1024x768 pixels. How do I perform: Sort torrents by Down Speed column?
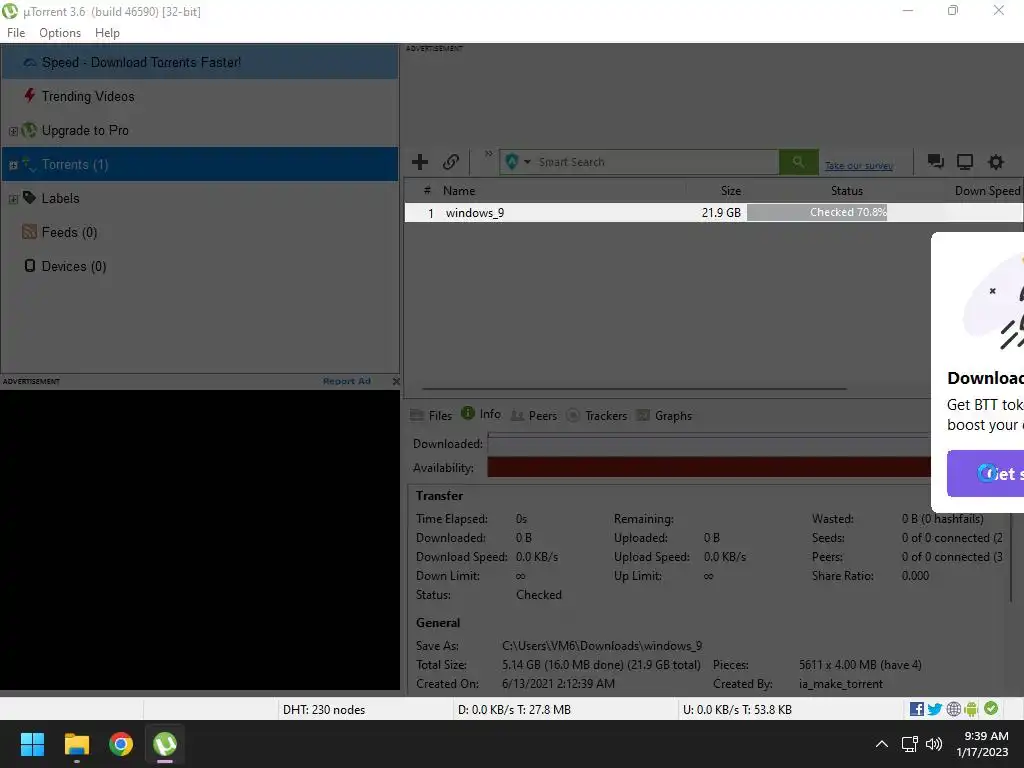point(986,191)
